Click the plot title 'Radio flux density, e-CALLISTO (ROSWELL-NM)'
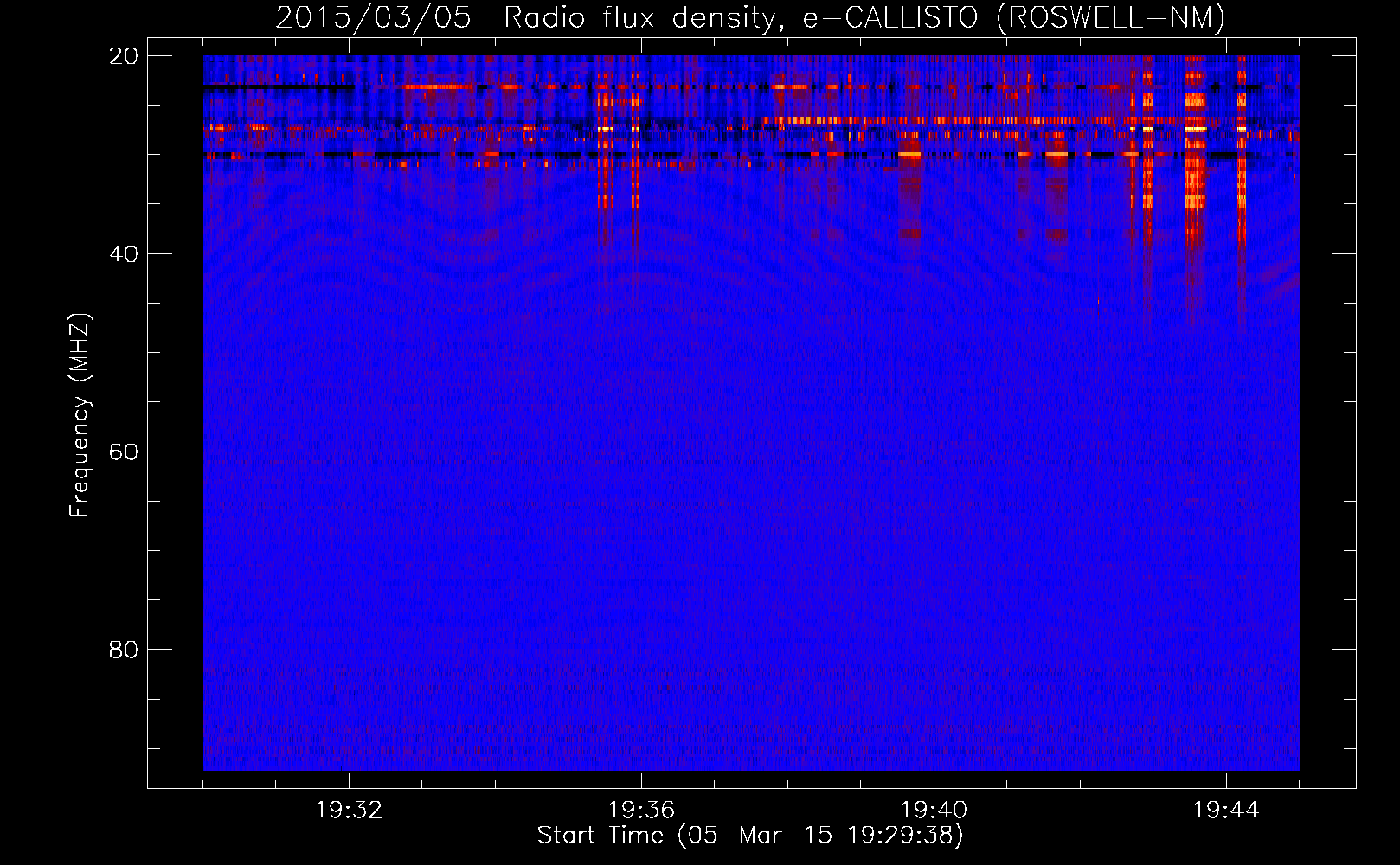The width and height of the screenshot is (1400, 865). pos(864,18)
